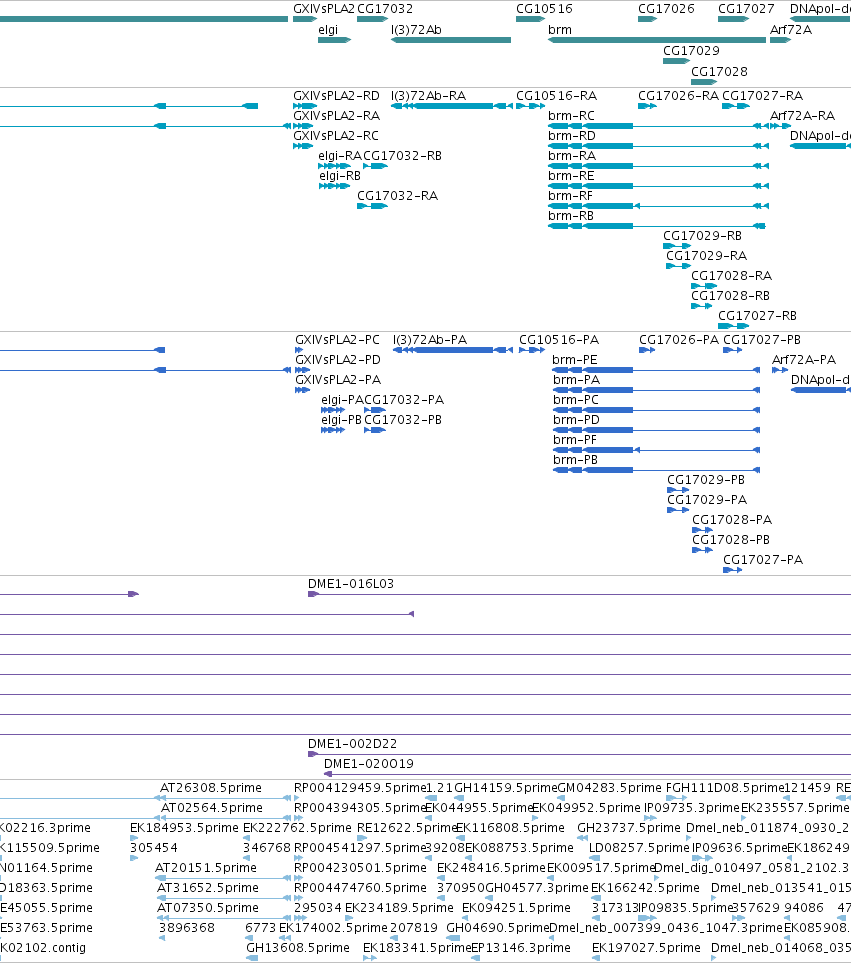
Task: Click the 3896368 EST label
Action: pos(187,927)
